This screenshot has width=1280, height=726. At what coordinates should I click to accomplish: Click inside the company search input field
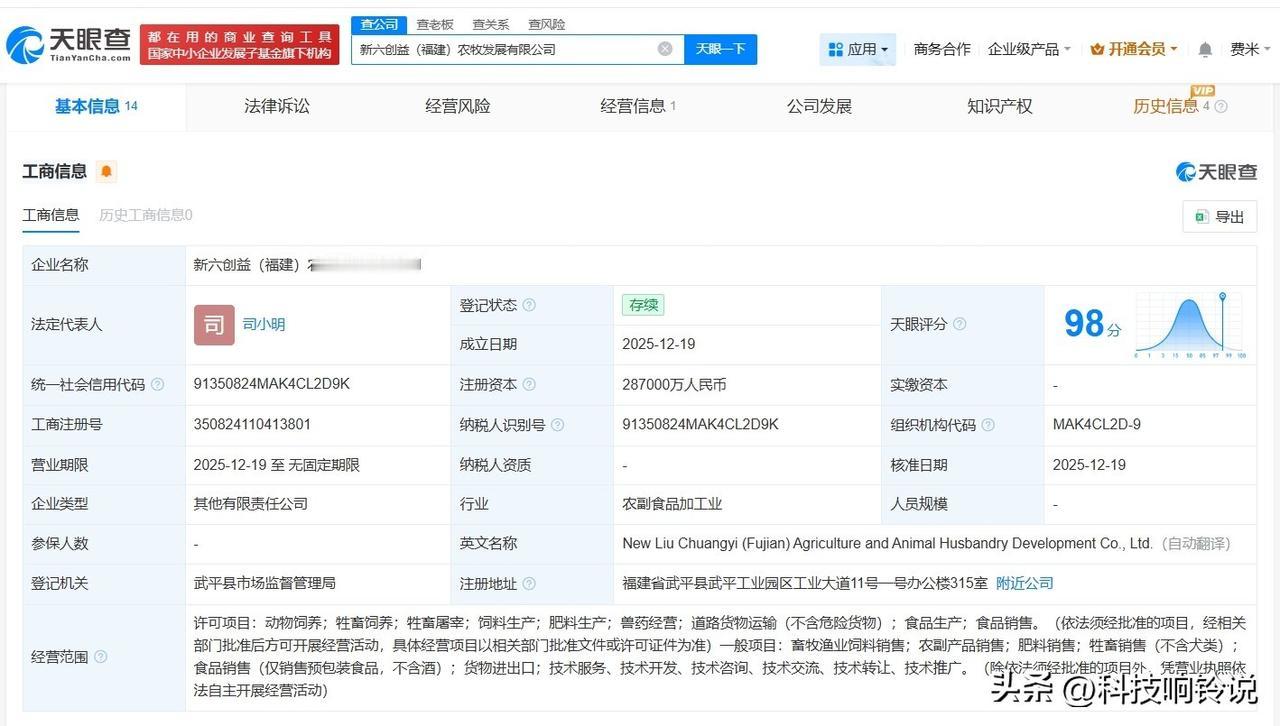500,48
